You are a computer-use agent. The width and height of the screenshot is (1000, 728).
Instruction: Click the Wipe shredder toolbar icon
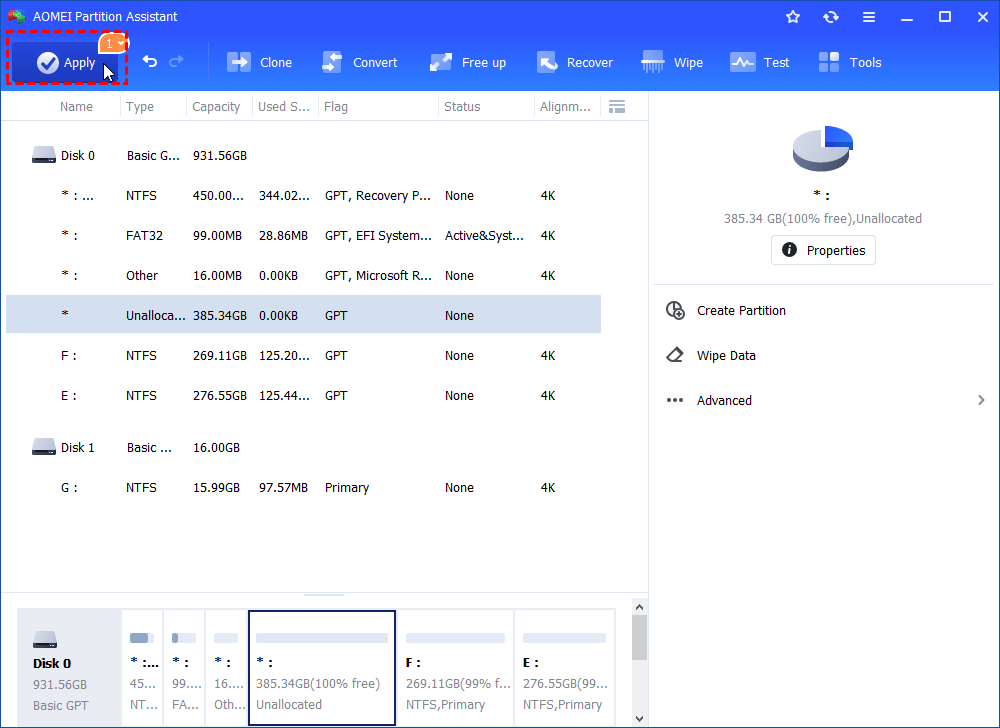[653, 62]
